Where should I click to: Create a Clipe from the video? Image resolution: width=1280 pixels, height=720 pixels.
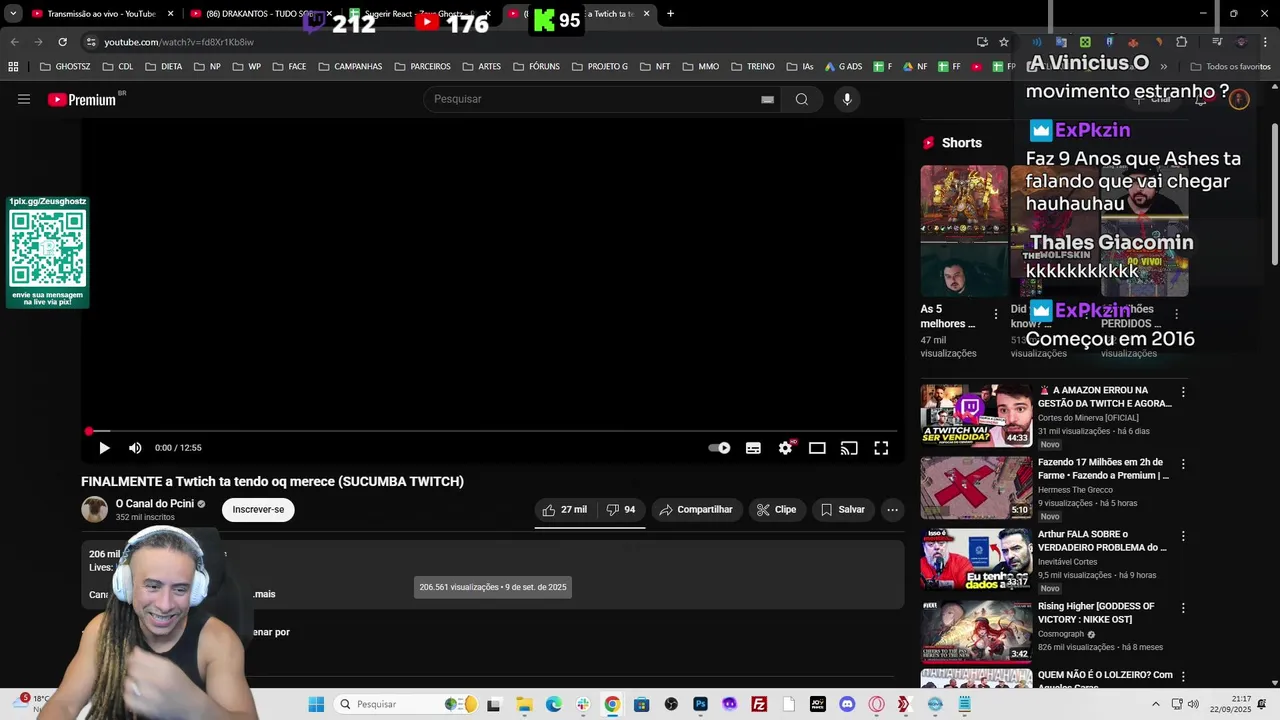[x=777, y=510]
